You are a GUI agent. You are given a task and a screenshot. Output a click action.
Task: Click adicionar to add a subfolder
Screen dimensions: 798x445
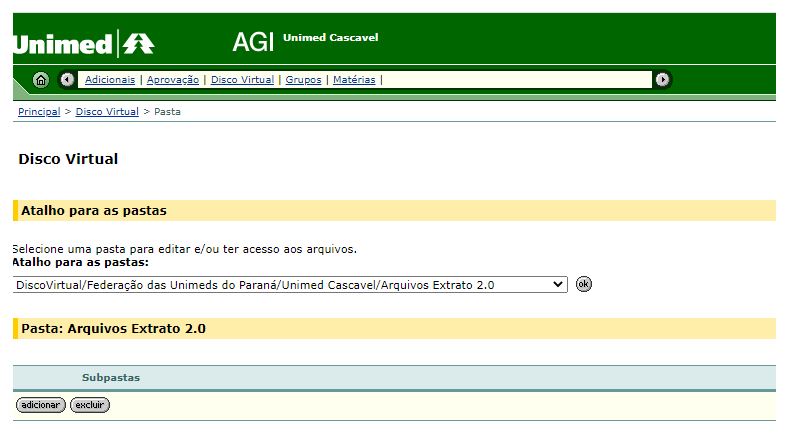pos(41,405)
